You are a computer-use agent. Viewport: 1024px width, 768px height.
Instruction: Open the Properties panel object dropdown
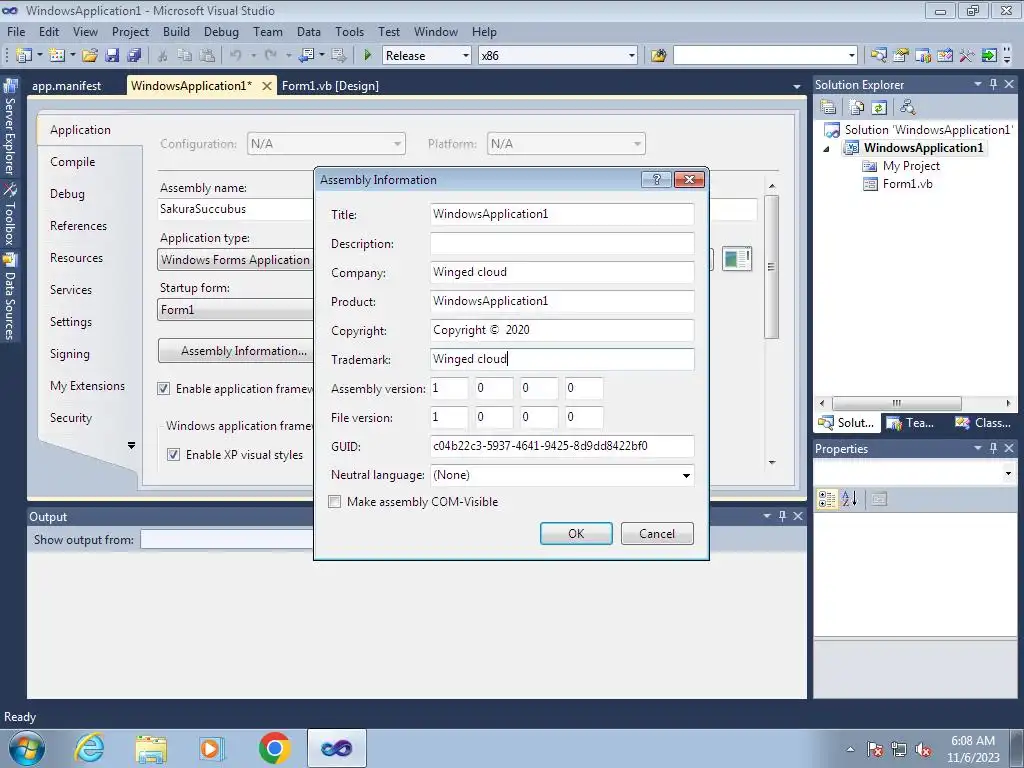[x=1009, y=473]
